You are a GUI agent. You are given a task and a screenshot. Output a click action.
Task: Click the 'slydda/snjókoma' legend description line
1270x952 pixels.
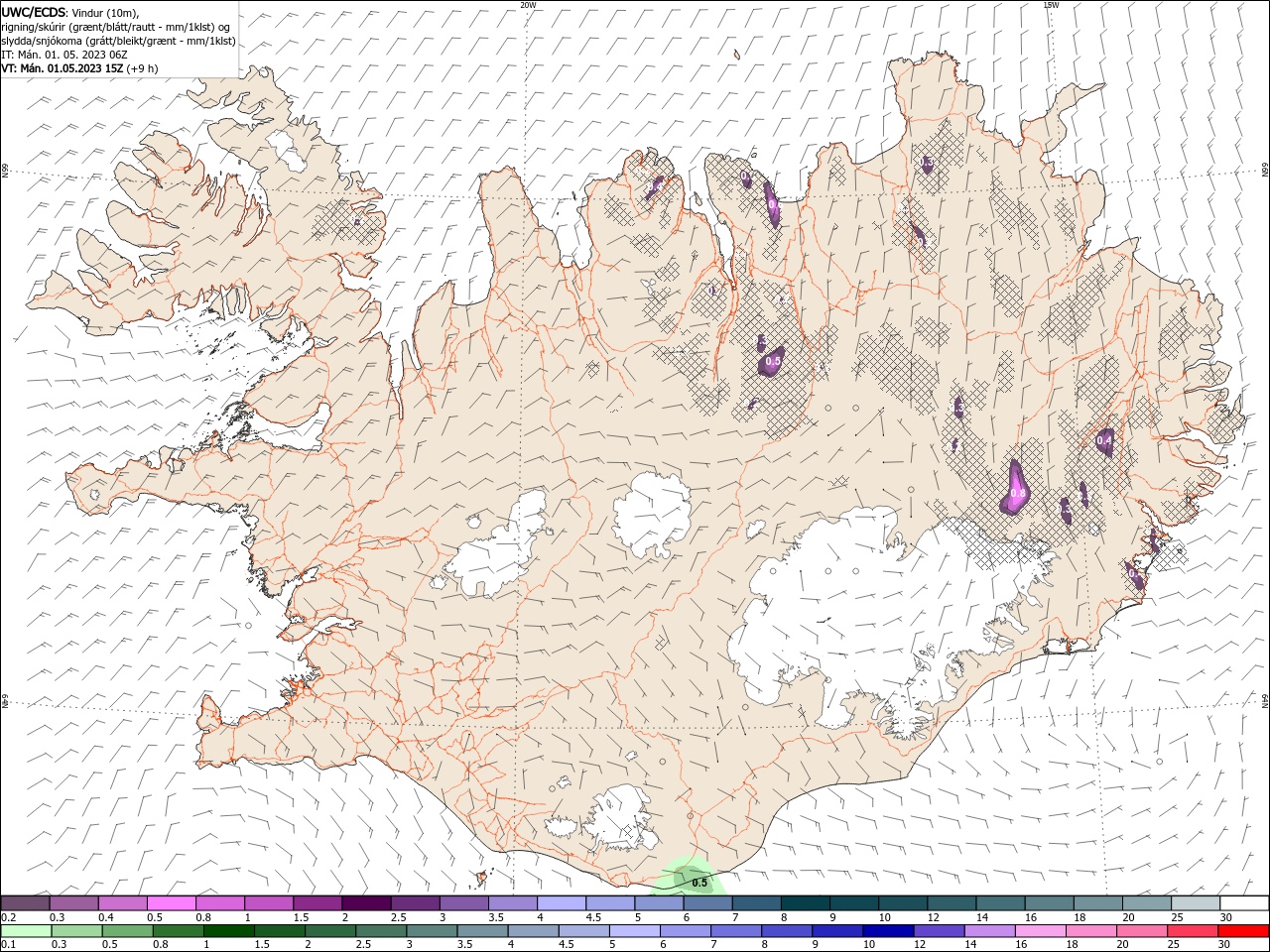click(118, 41)
